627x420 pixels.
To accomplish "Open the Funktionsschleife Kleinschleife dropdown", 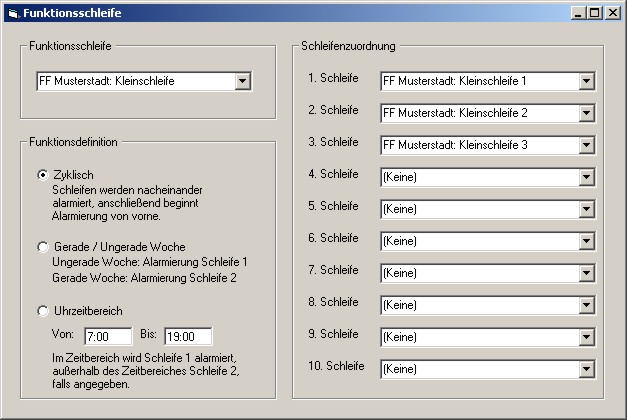I will (242, 81).
